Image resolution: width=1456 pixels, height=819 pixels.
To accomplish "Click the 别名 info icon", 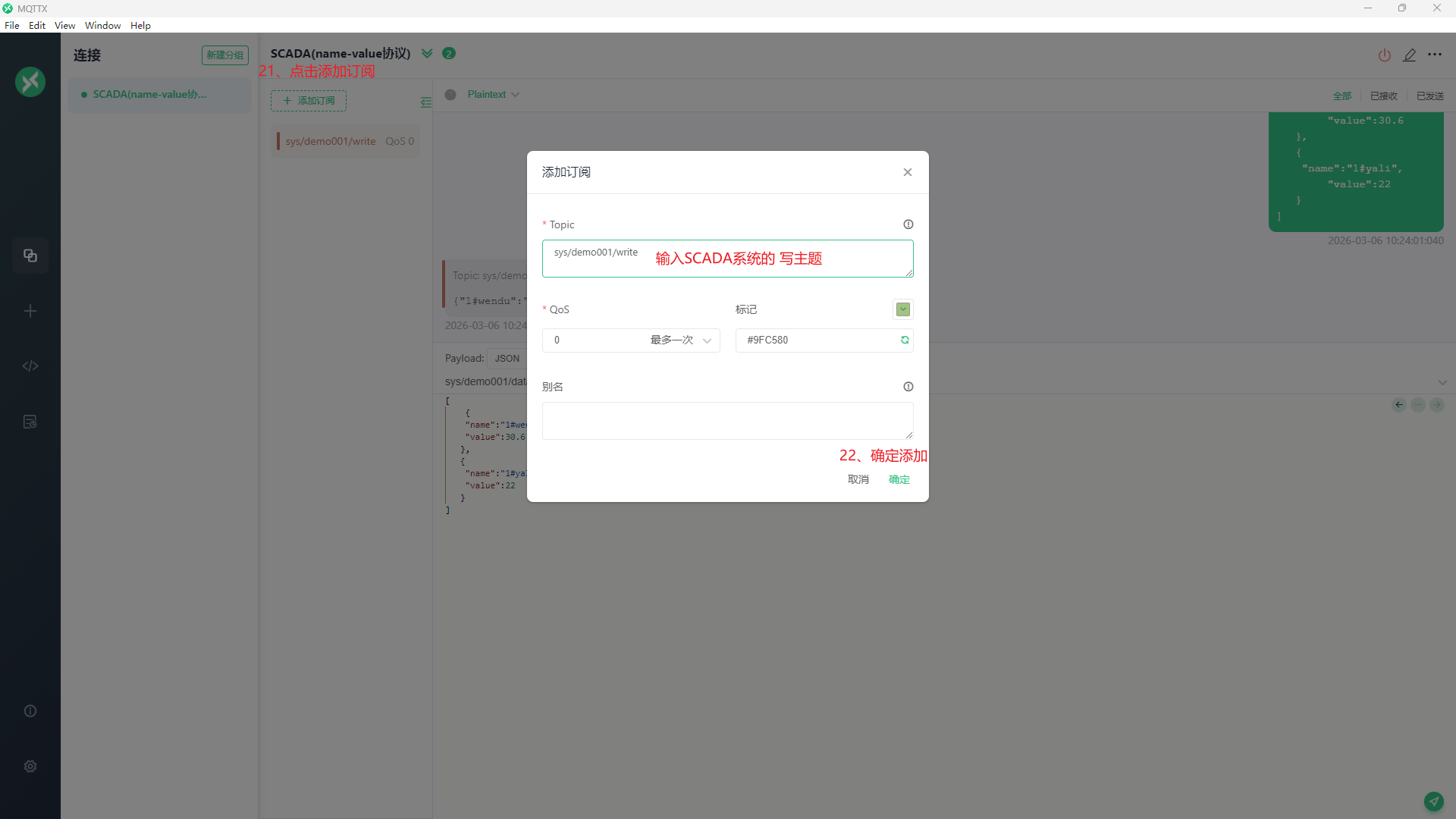I will (x=908, y=387).
